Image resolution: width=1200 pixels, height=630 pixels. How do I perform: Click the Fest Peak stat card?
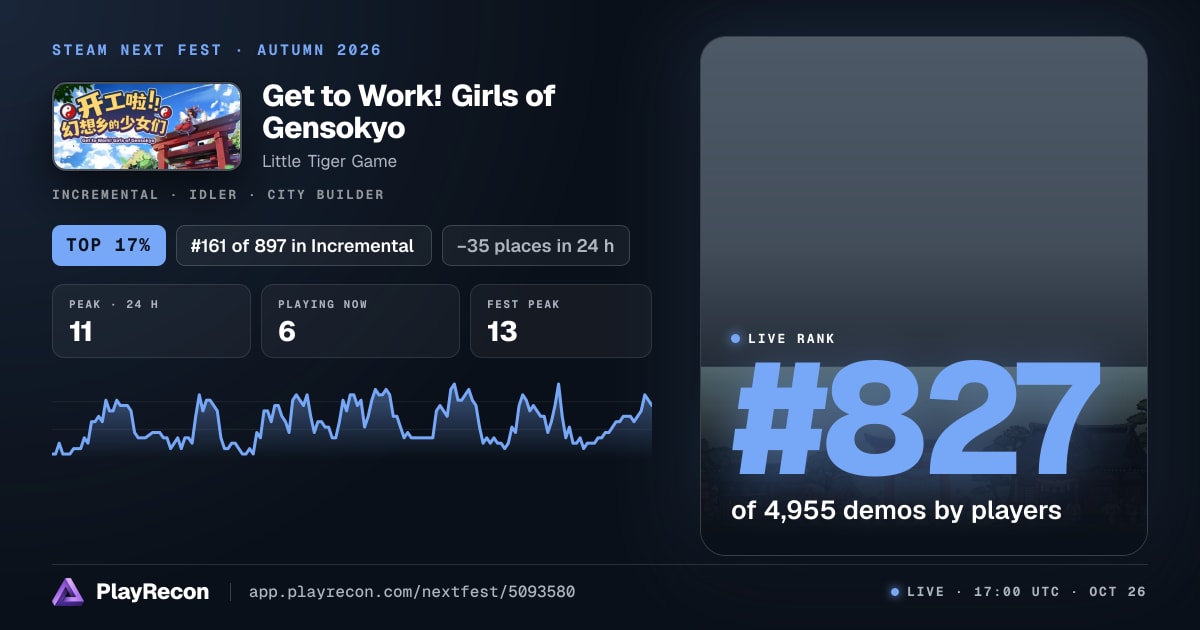[560, 321]
